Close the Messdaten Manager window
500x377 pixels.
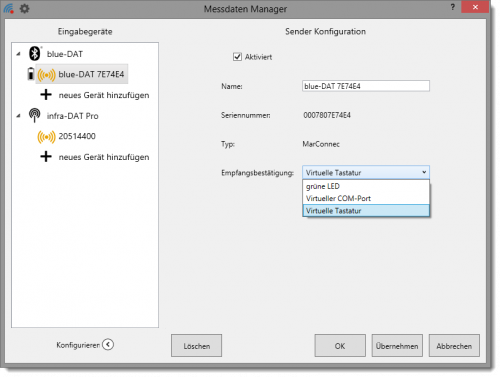click(475, 7)
